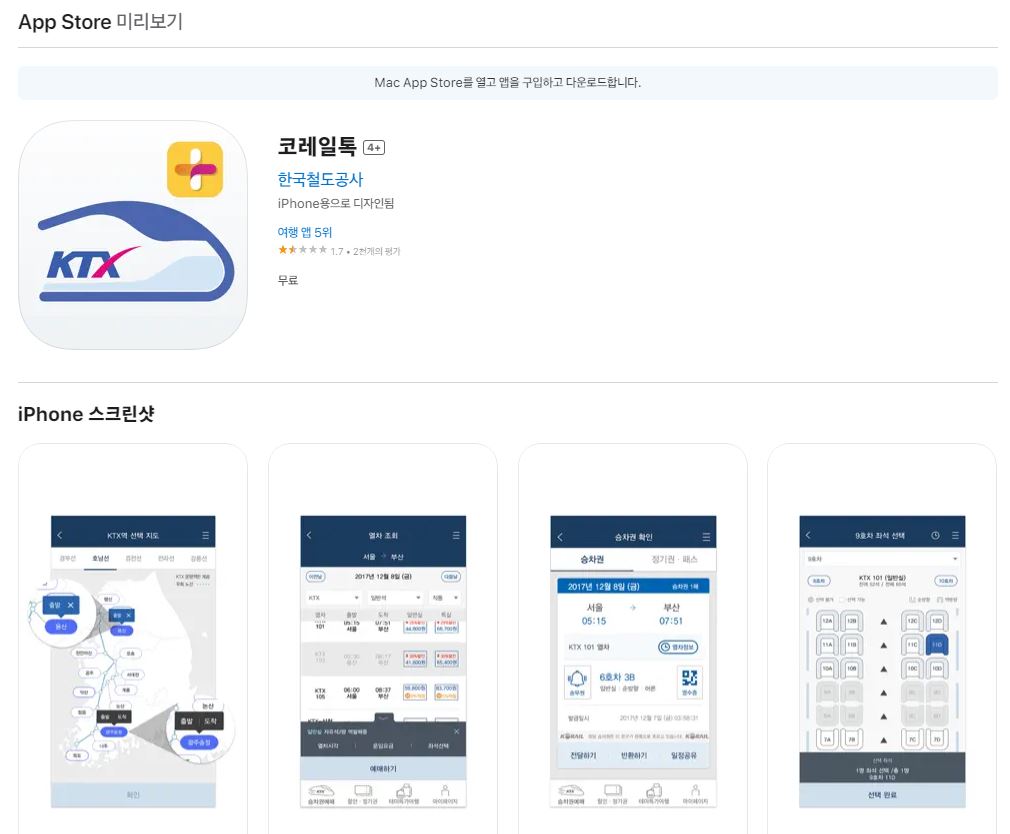
Task: Select the highlighted blue seat 11D
Action: [937, 644]
